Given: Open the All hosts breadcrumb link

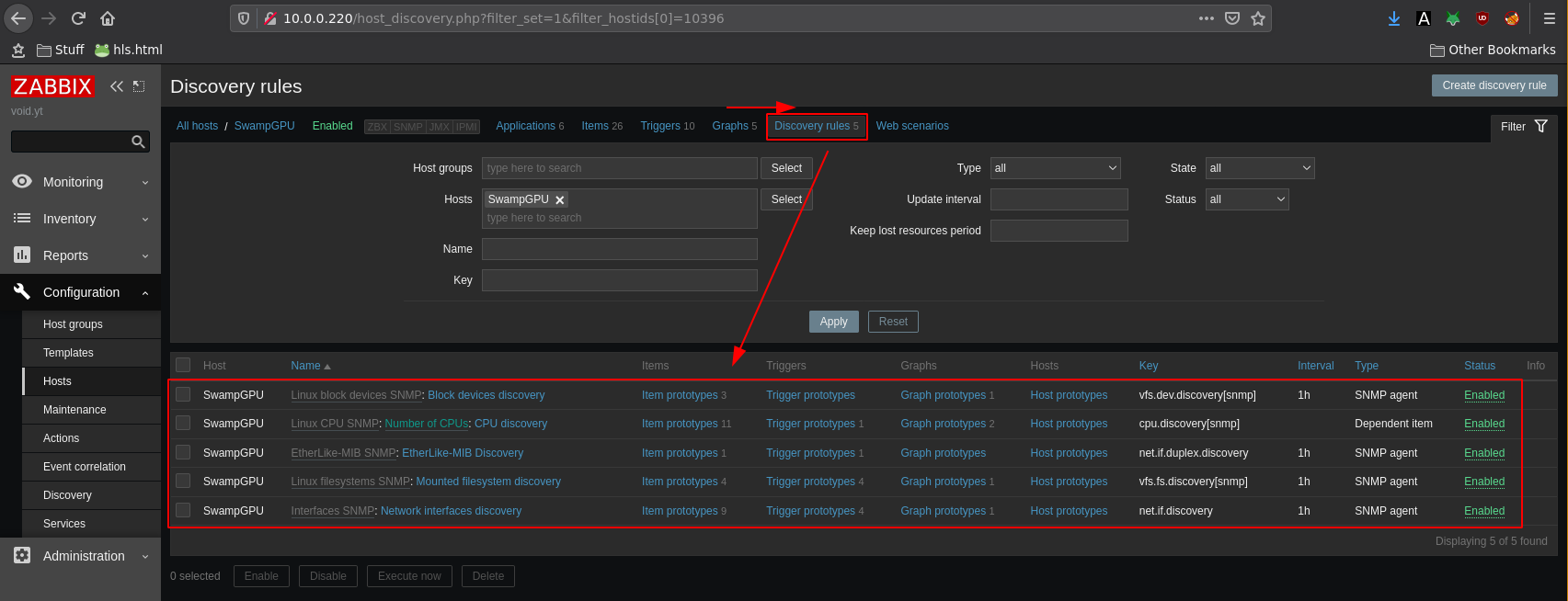Looking at the screenshot, I should click(198, 126).
